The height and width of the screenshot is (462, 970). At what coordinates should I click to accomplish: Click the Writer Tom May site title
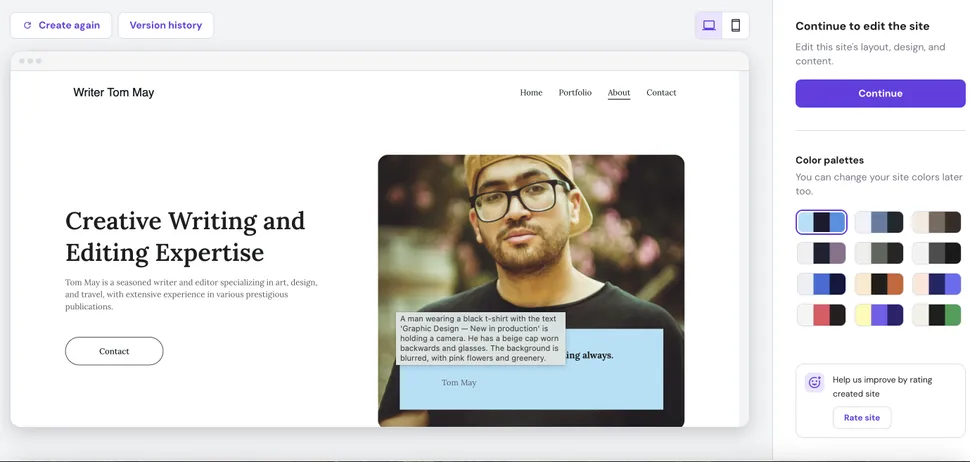click(x=114, y=93)
